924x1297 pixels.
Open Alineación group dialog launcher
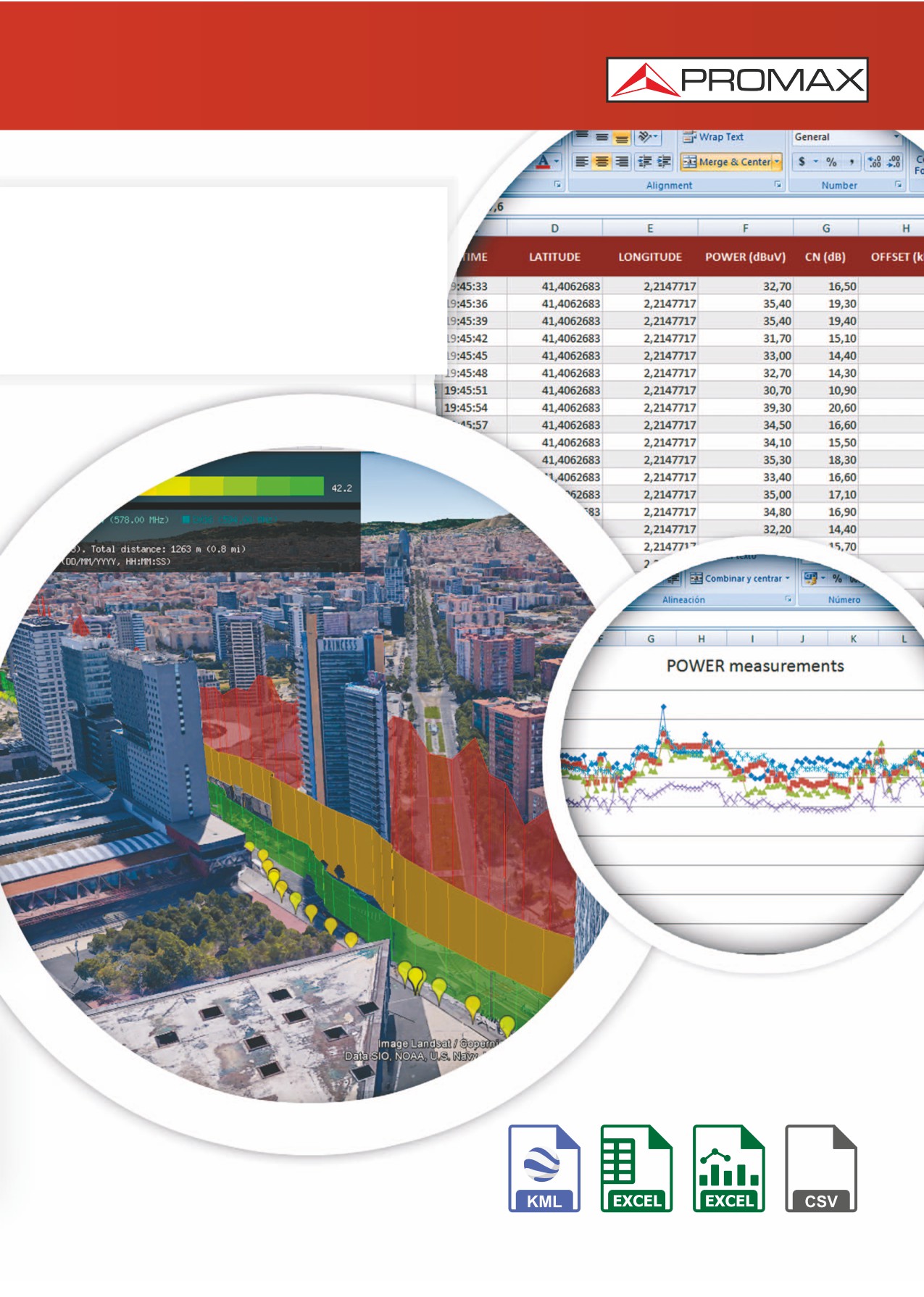tap(788, 599)
